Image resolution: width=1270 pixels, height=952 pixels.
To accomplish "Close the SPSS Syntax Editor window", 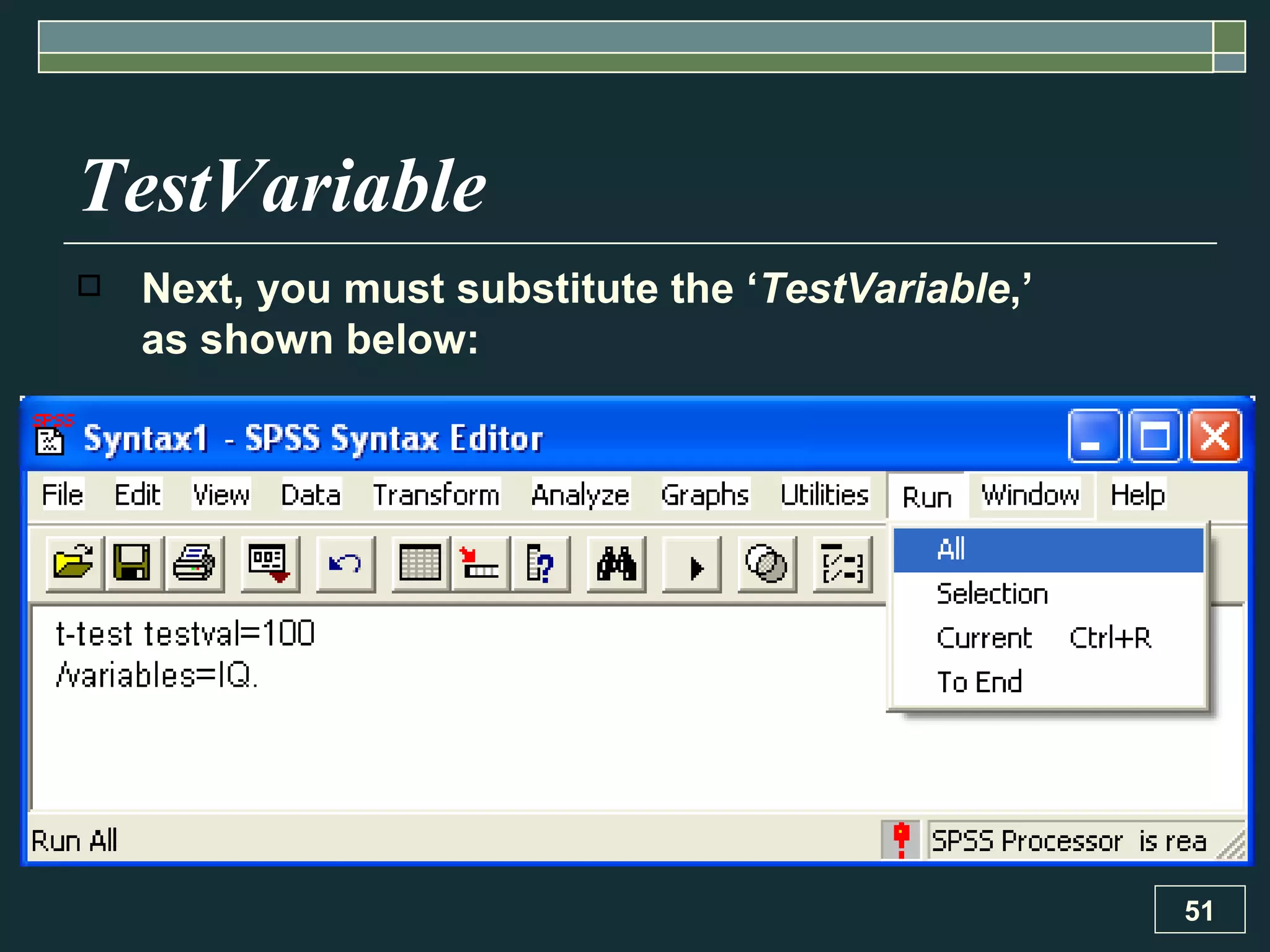I will click(1215, 436).
